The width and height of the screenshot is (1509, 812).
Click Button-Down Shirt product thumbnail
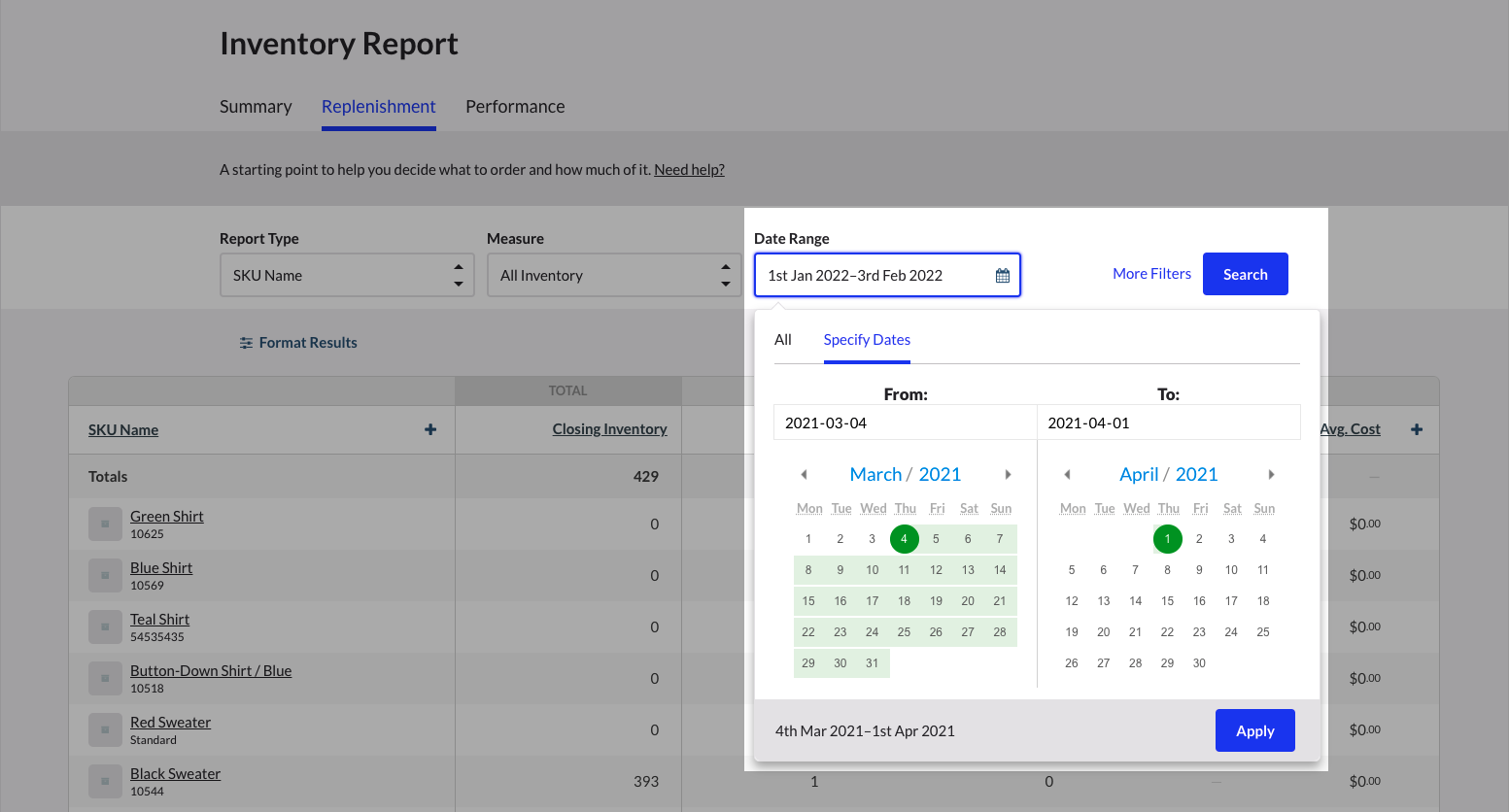pos(105,678)
